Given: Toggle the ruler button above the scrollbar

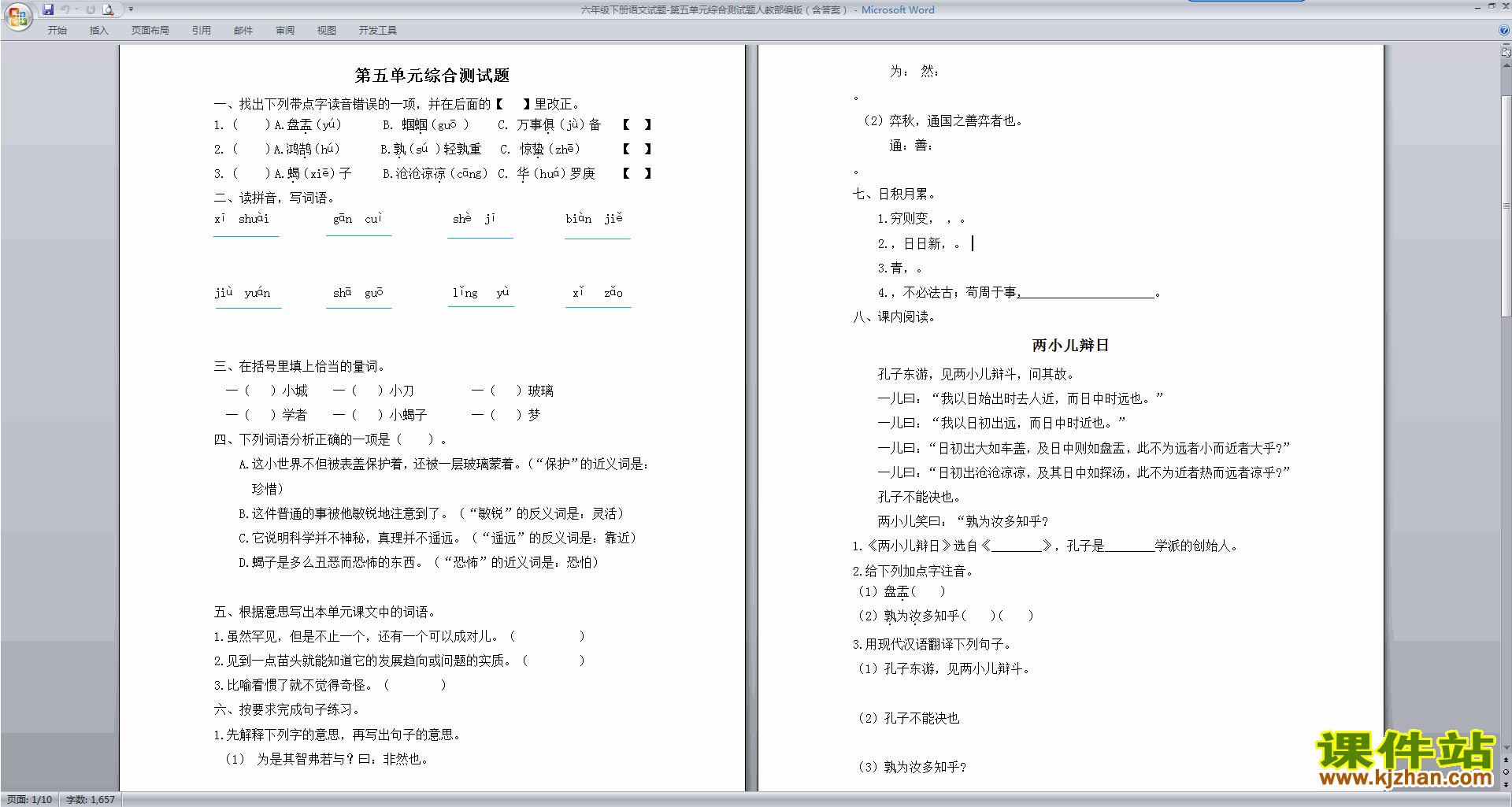Looking at the screenshot, I should point(1506,53).
